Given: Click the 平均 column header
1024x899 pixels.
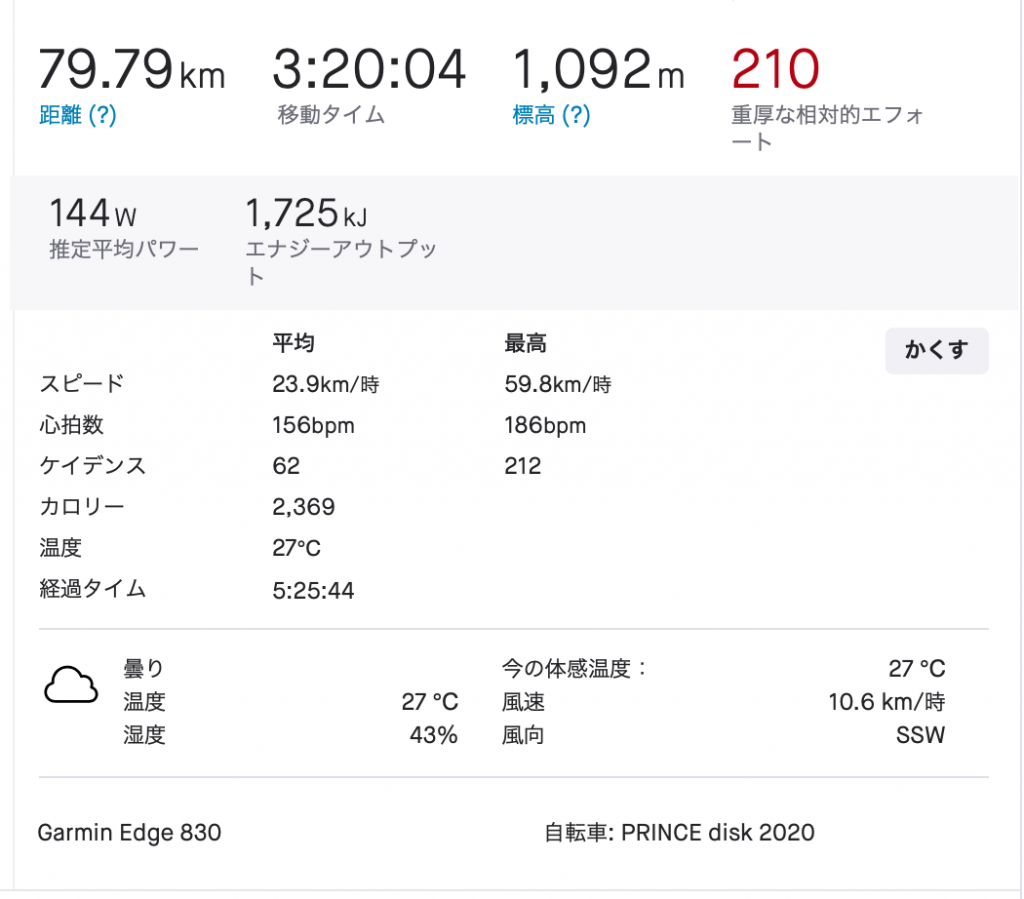Looking at the screenshot, I should 293,343.
